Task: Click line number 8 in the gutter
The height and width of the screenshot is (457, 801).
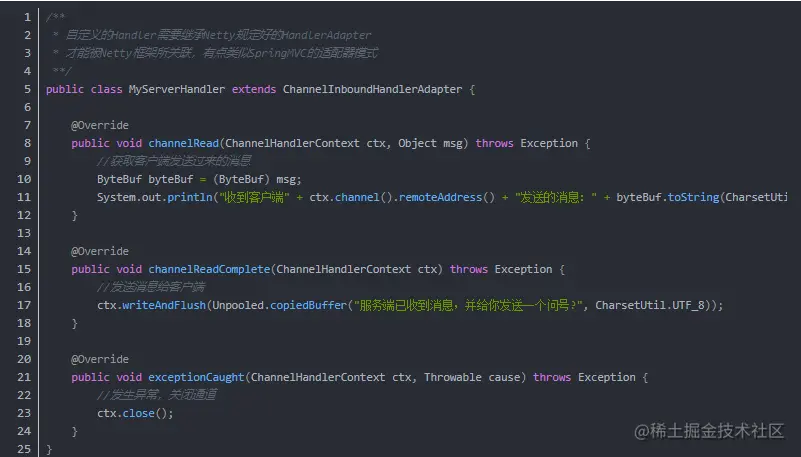Action: pyautogui.click(x=27, y=143)
